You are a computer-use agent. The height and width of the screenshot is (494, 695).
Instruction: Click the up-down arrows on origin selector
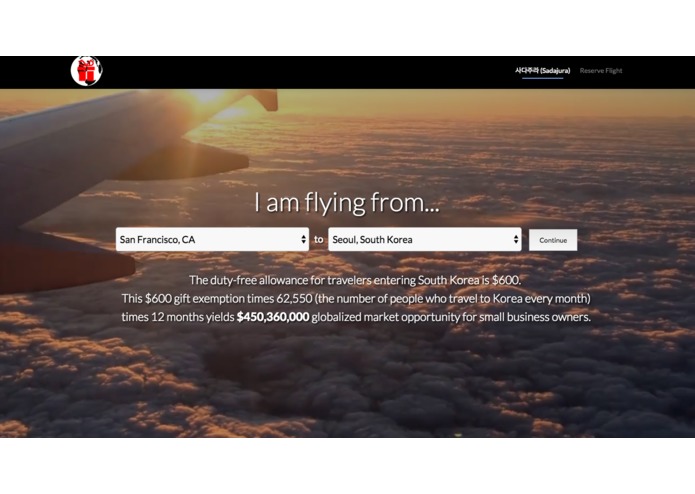(x=303, y=239)
